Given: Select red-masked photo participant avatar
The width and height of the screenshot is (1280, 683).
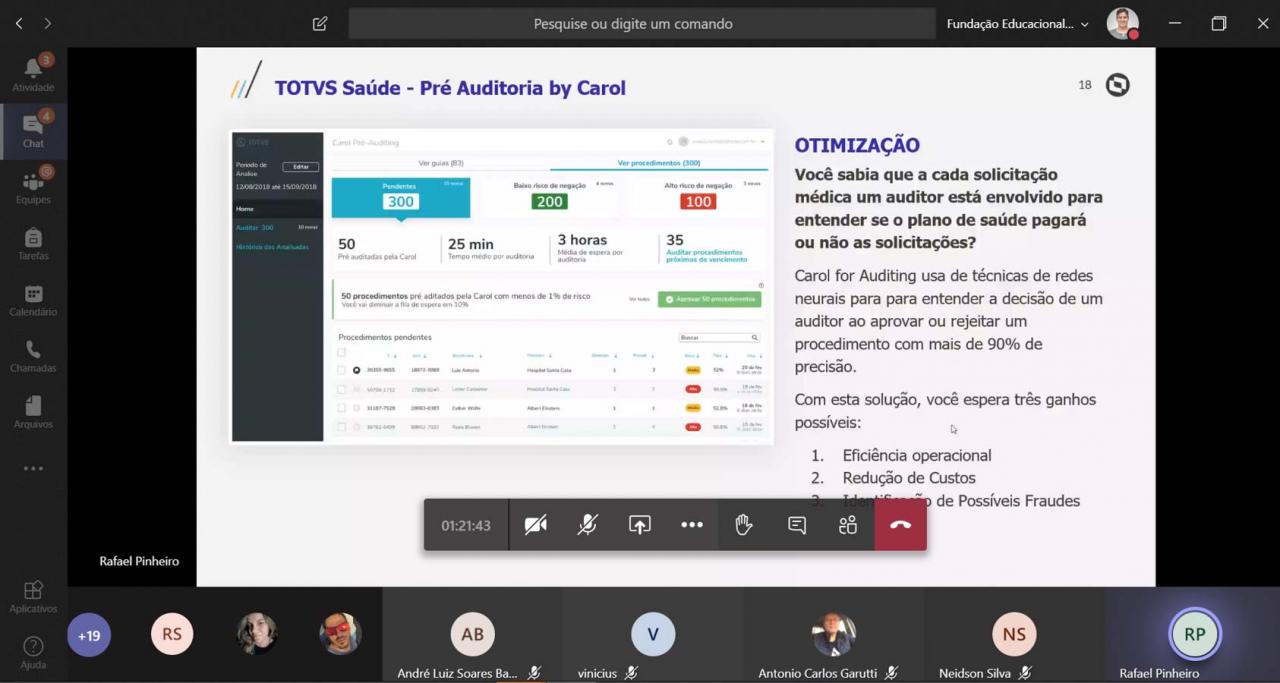Looking at the screenshot, I should (340, 634).
